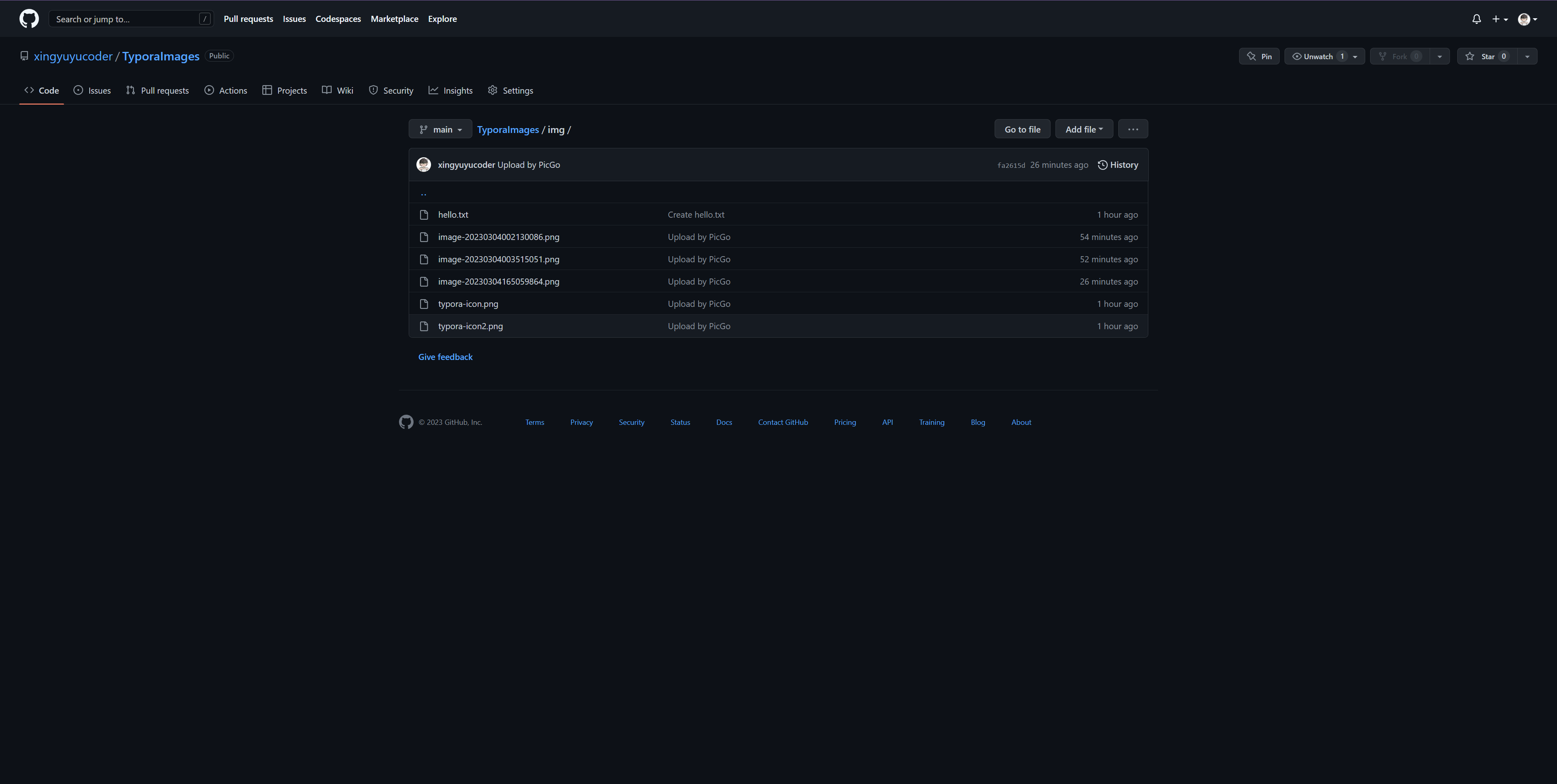1557x784 pixels.
Task: Click the file icon for image-20230304003515051.png
Action: coord(424,259)
